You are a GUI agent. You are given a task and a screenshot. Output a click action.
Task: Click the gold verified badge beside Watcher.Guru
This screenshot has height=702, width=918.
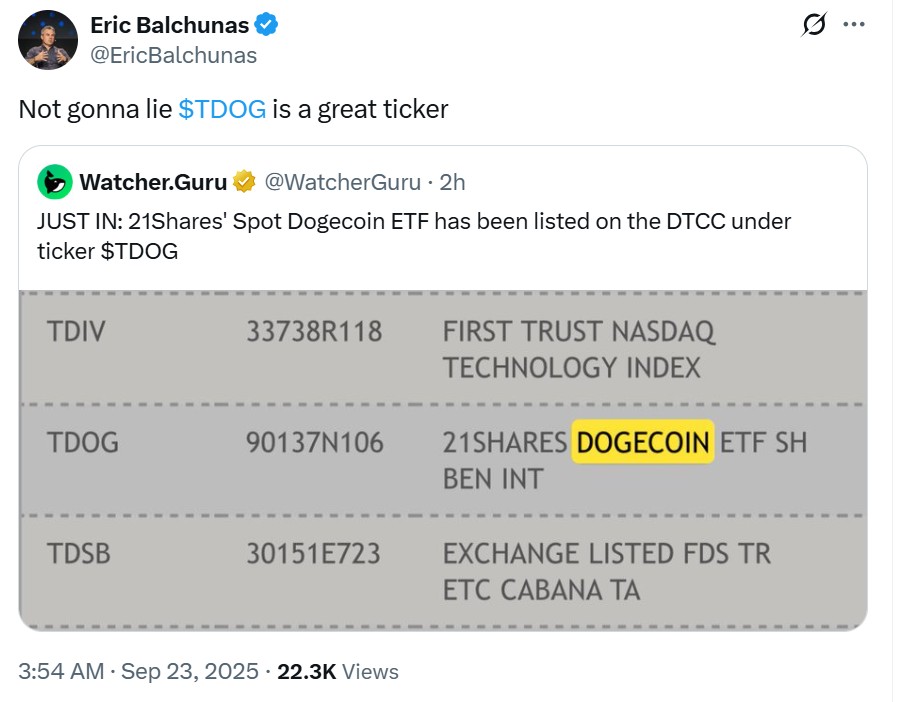[244, 182]
